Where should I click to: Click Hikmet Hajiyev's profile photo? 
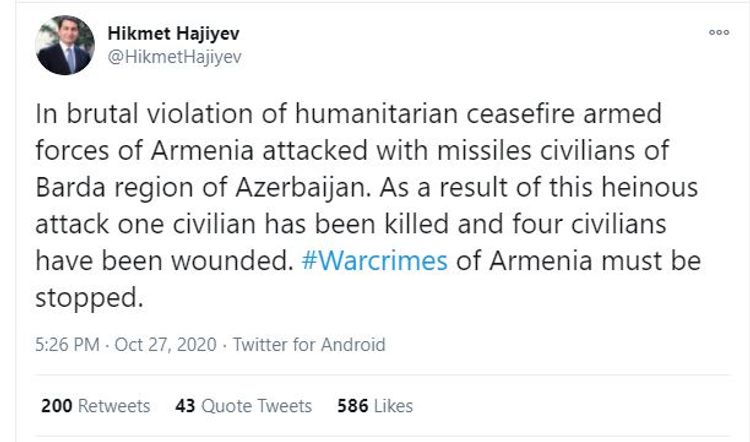64,45
